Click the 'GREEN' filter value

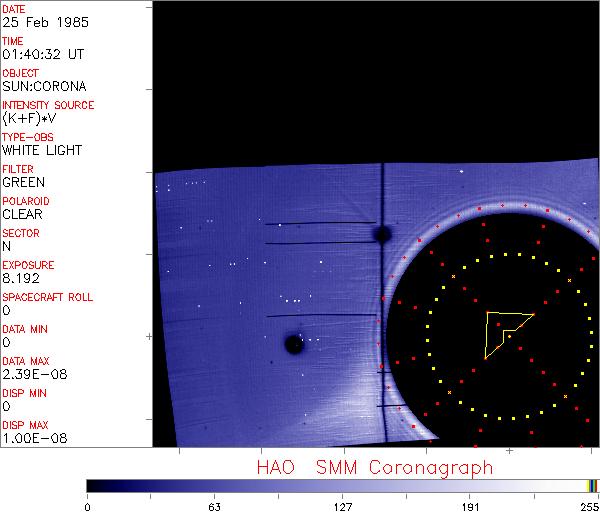23,183
